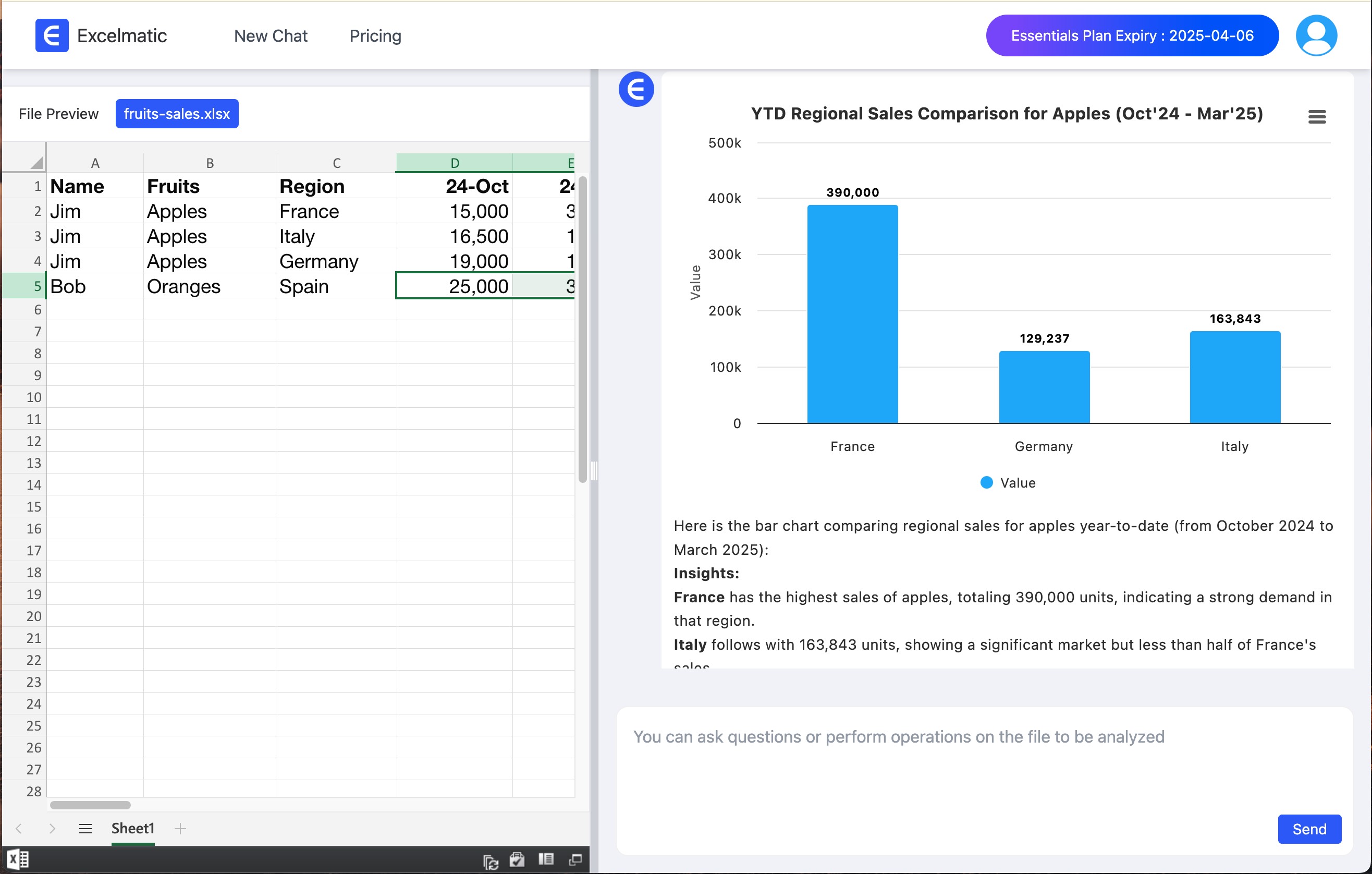Open the New Chat menu item
Screen dimensions: 1372x874
coord(271,36)
